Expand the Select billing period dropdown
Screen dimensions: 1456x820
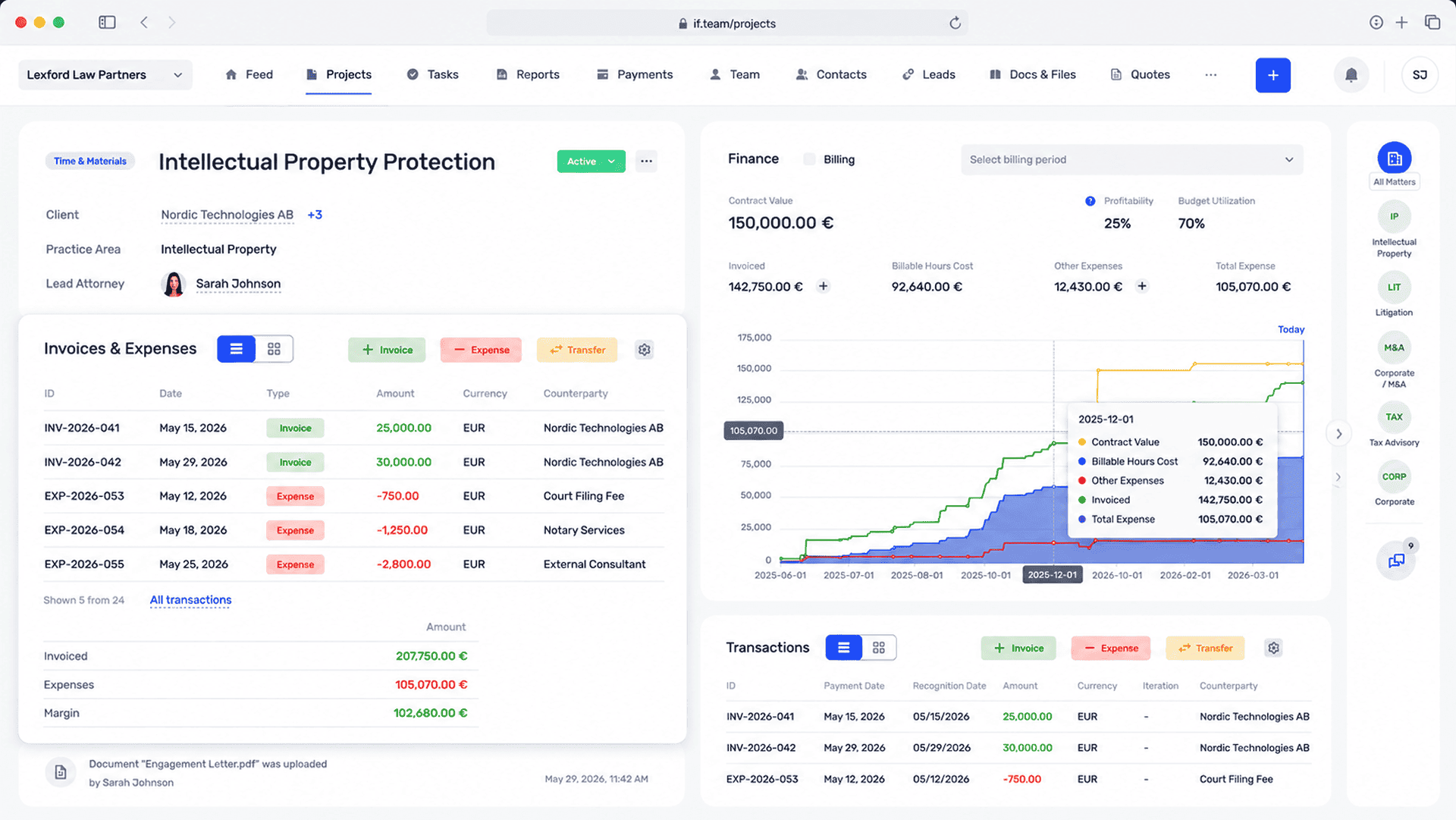click(1131, 159)
